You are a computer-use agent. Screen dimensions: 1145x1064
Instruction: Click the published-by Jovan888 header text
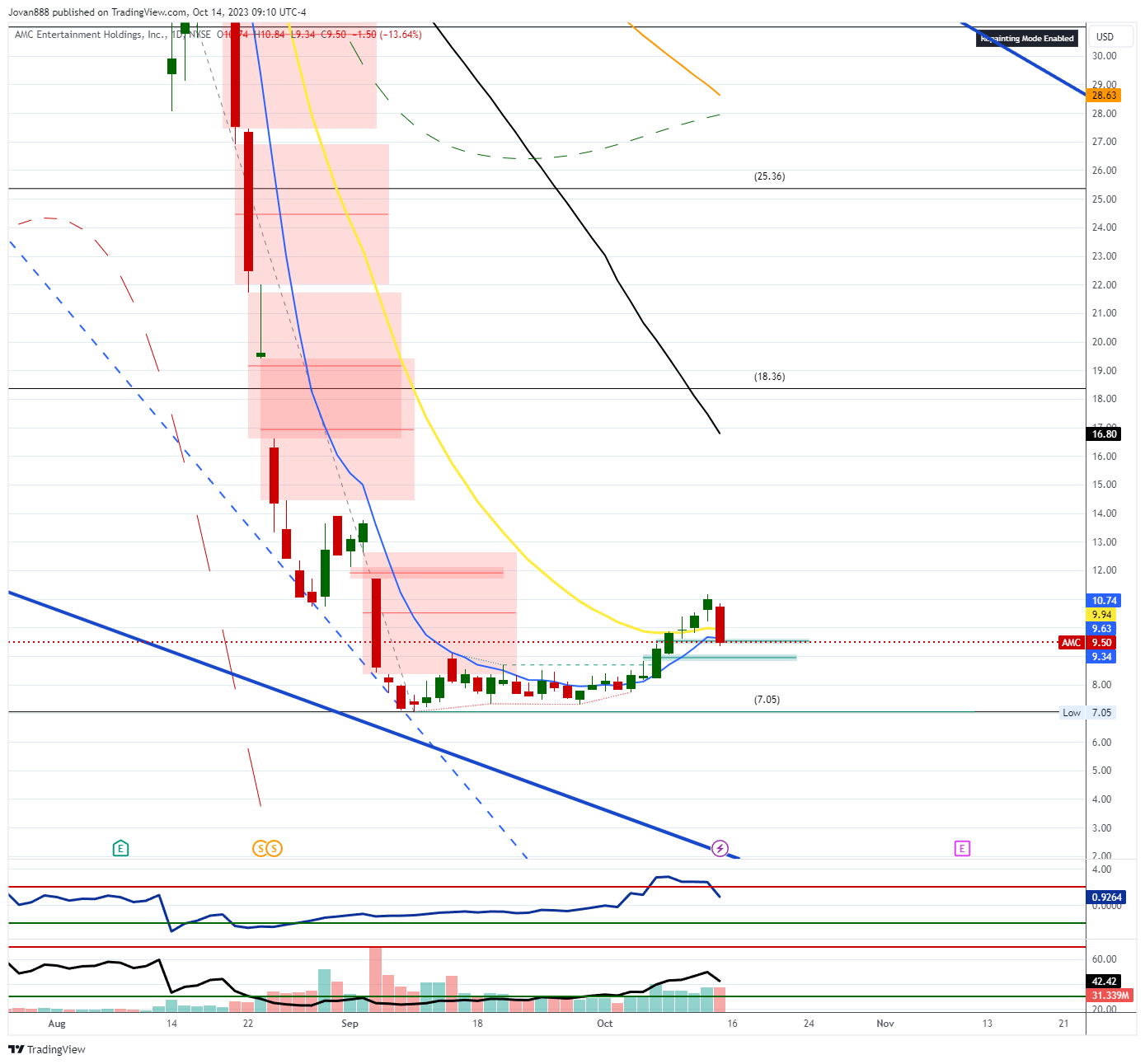pyautogui.click(x=157, y=12)
